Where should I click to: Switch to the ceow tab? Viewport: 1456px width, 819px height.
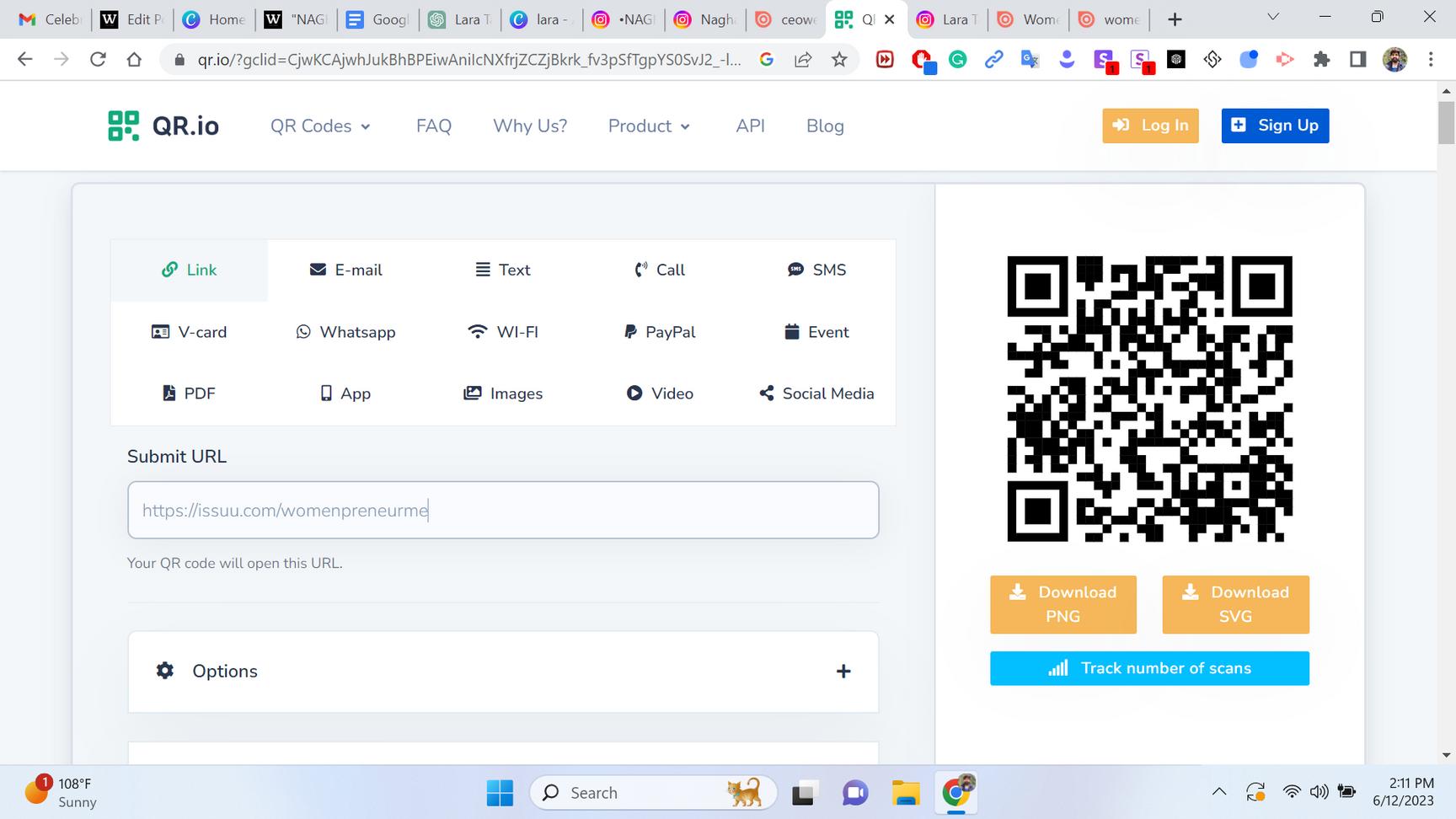point(785,19)
